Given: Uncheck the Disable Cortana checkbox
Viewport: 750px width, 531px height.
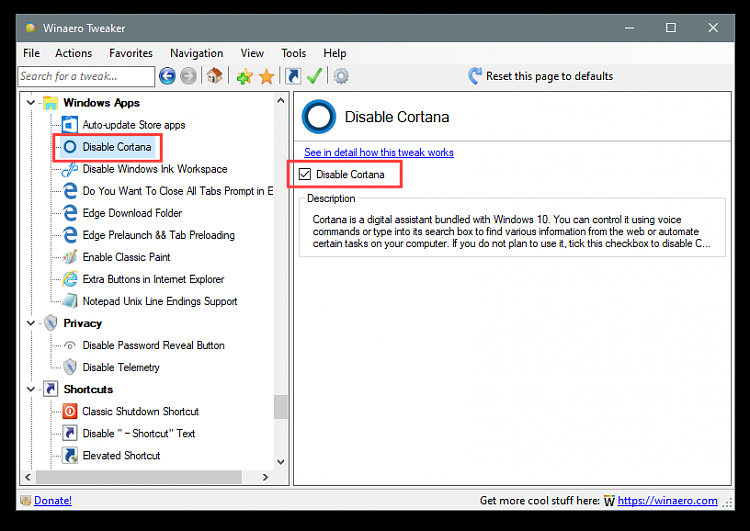Looking at the screenshot, I should (305, 174).
